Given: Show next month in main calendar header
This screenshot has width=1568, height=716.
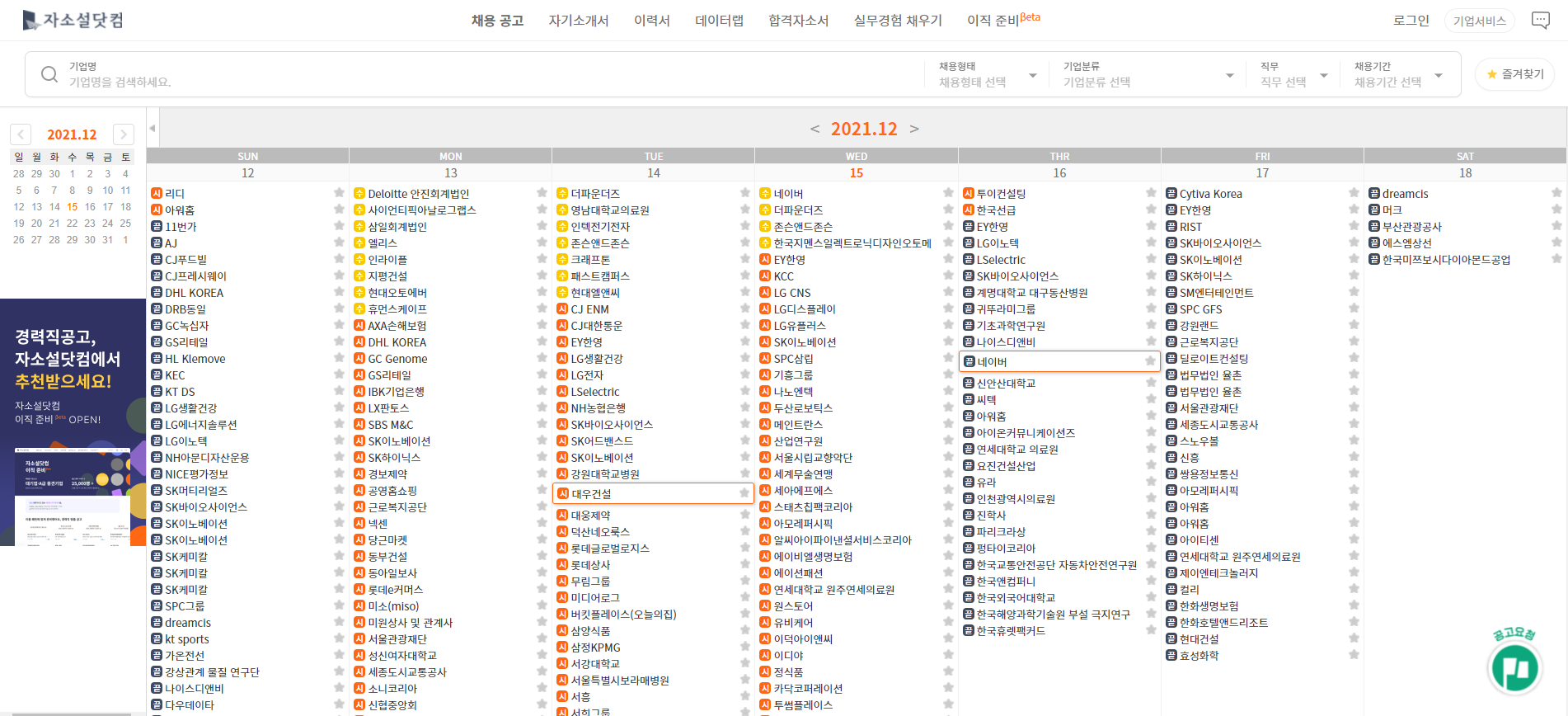Looking at the screenshot, I should (913, 129).
